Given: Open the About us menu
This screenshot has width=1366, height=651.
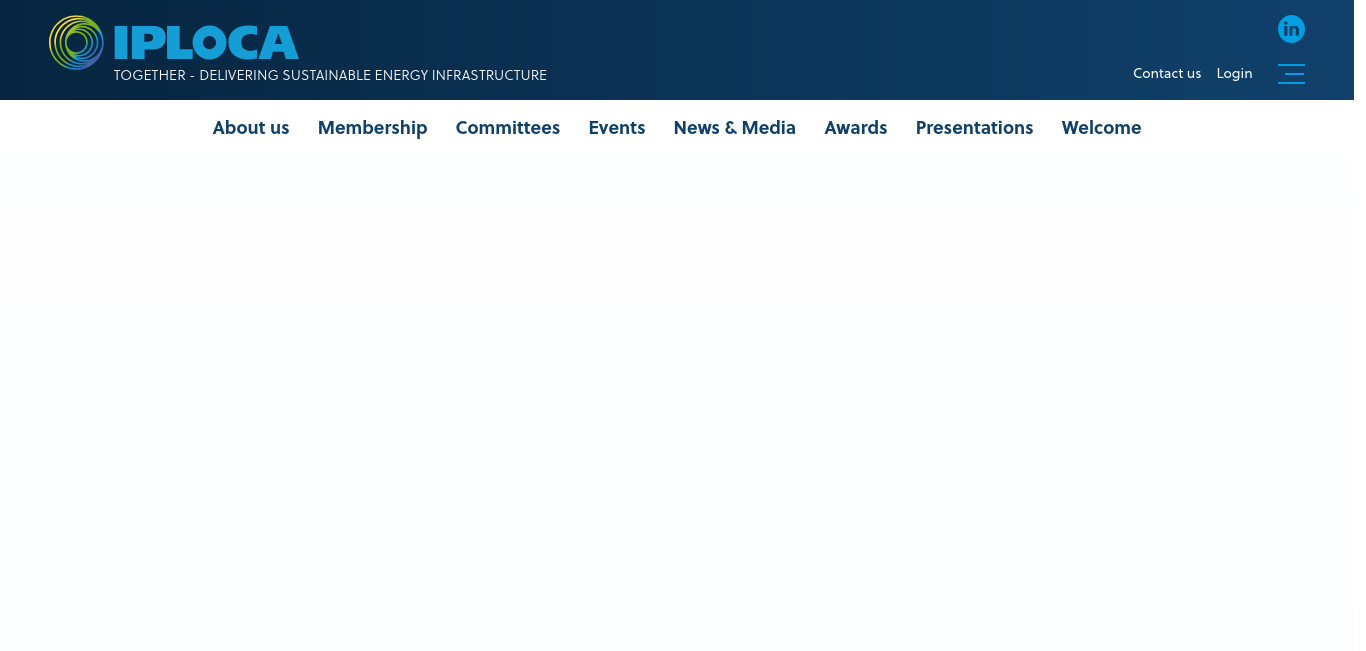Looking at the screenshot, I should pos(251,128).
